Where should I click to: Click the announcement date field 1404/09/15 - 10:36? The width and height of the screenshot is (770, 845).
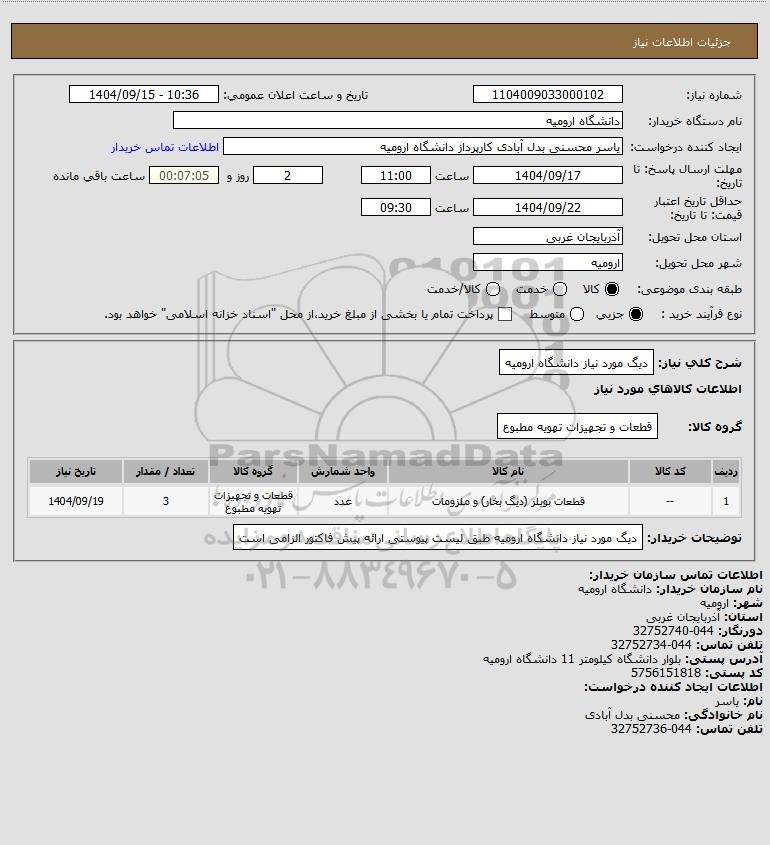[x=144, y=94]
